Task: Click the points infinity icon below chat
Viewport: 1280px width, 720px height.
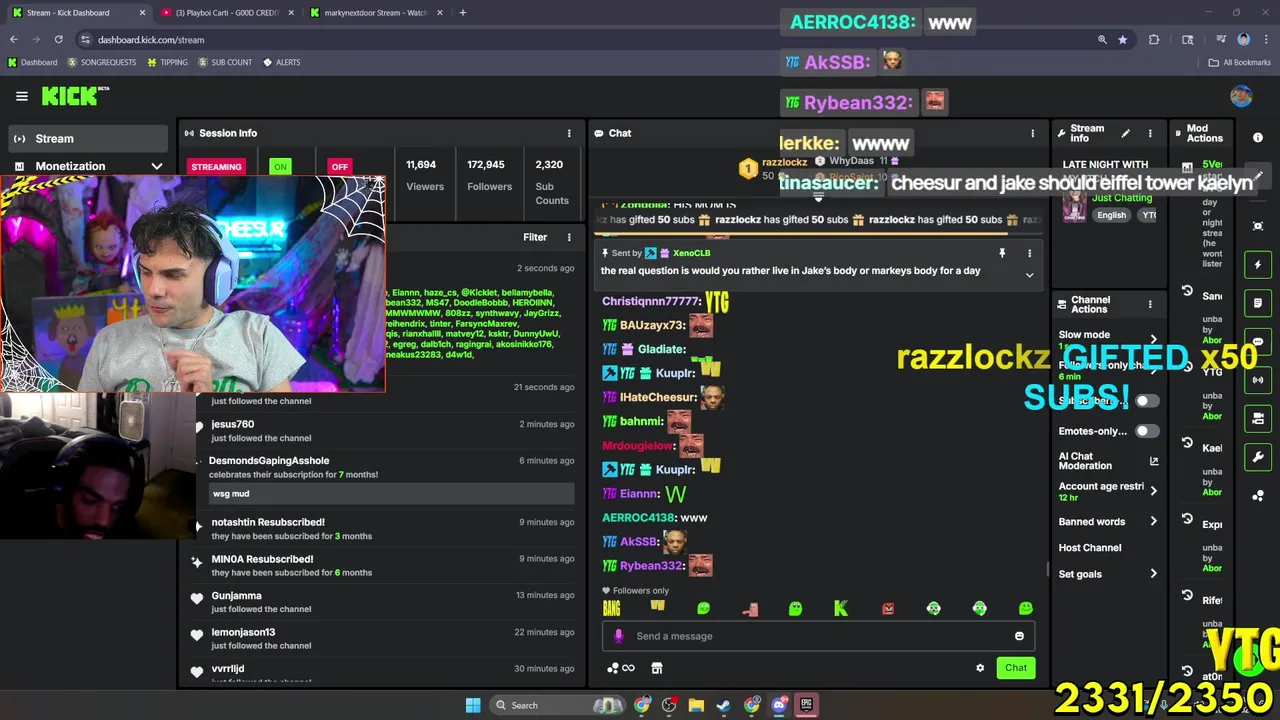Action: [x=621, y=668]
